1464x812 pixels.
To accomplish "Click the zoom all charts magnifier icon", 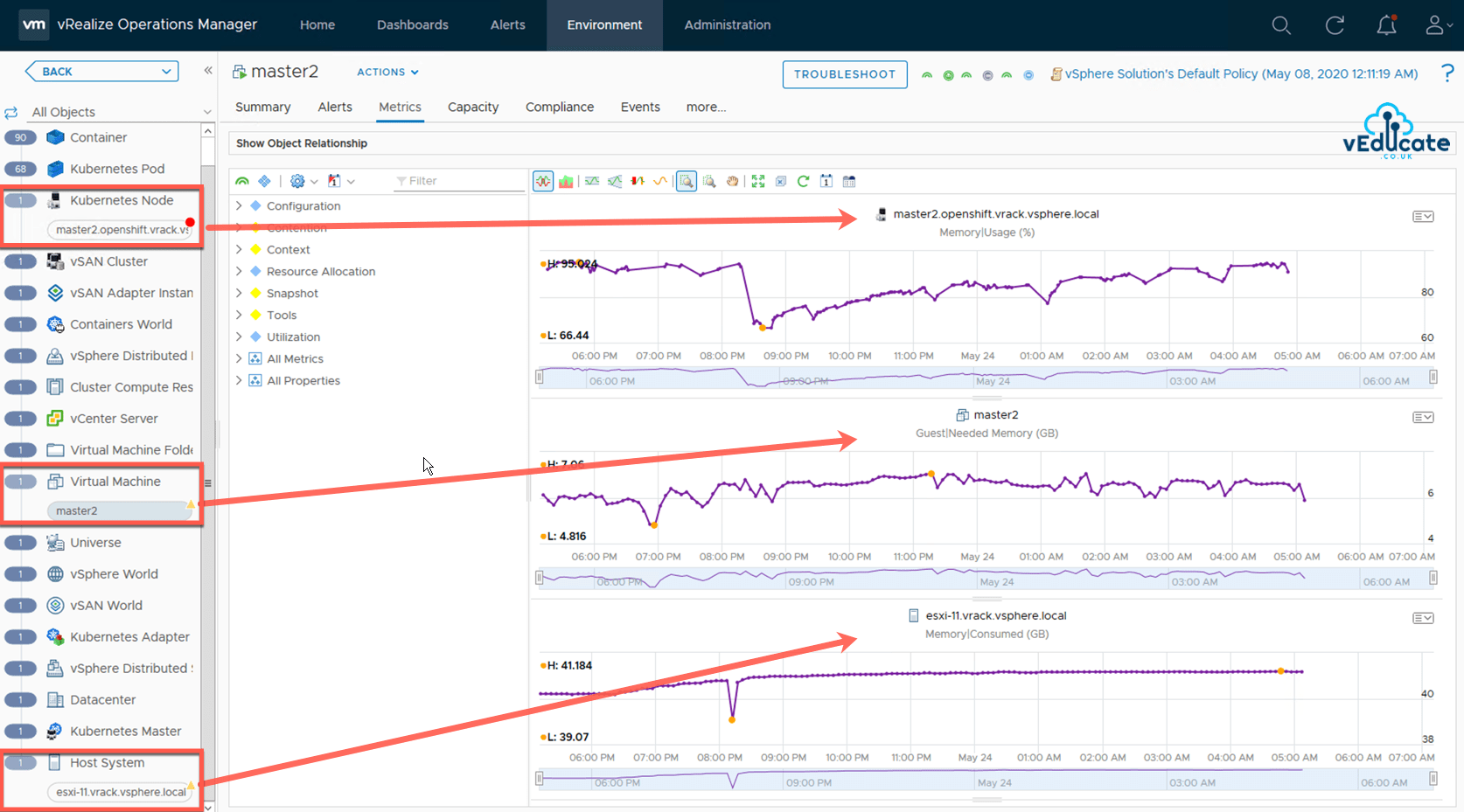I will coord(709,181).
